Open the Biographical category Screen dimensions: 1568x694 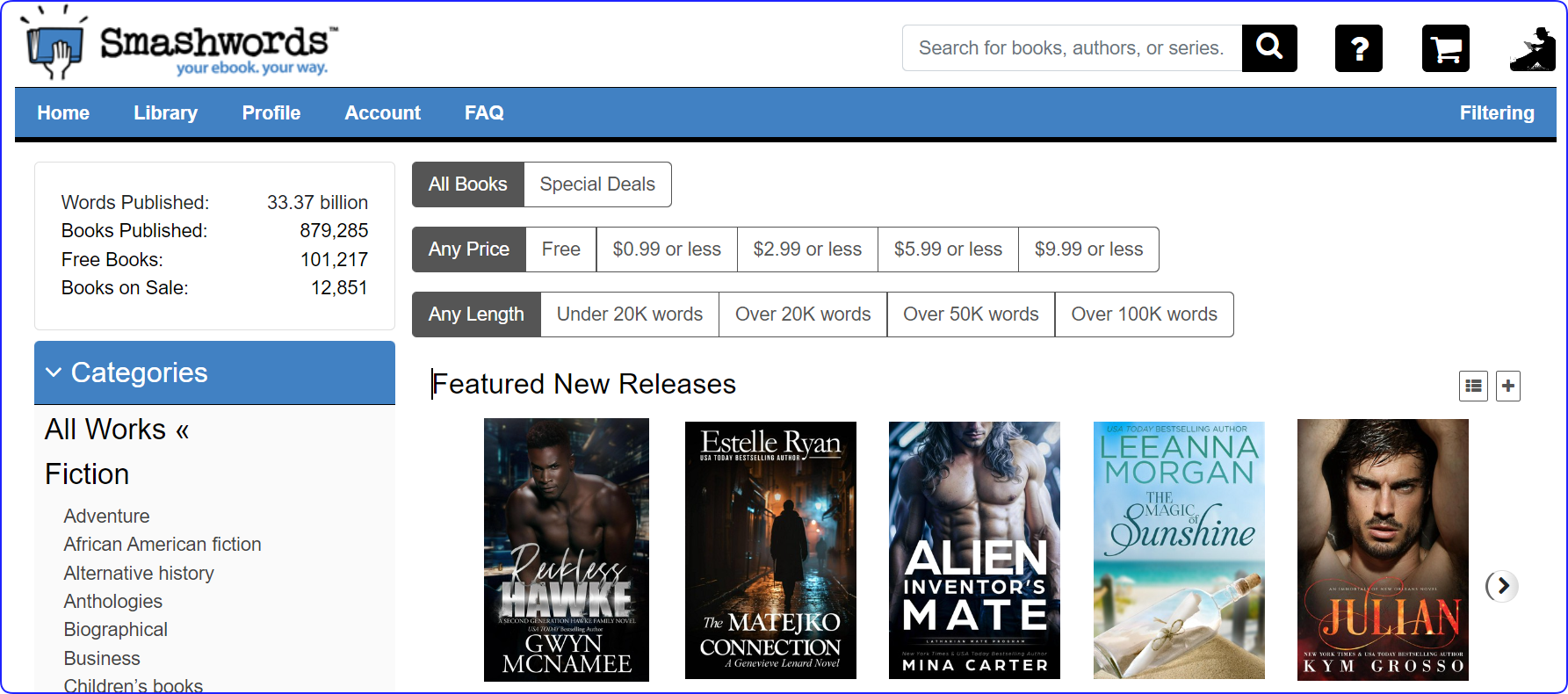[x=115, y=630]
